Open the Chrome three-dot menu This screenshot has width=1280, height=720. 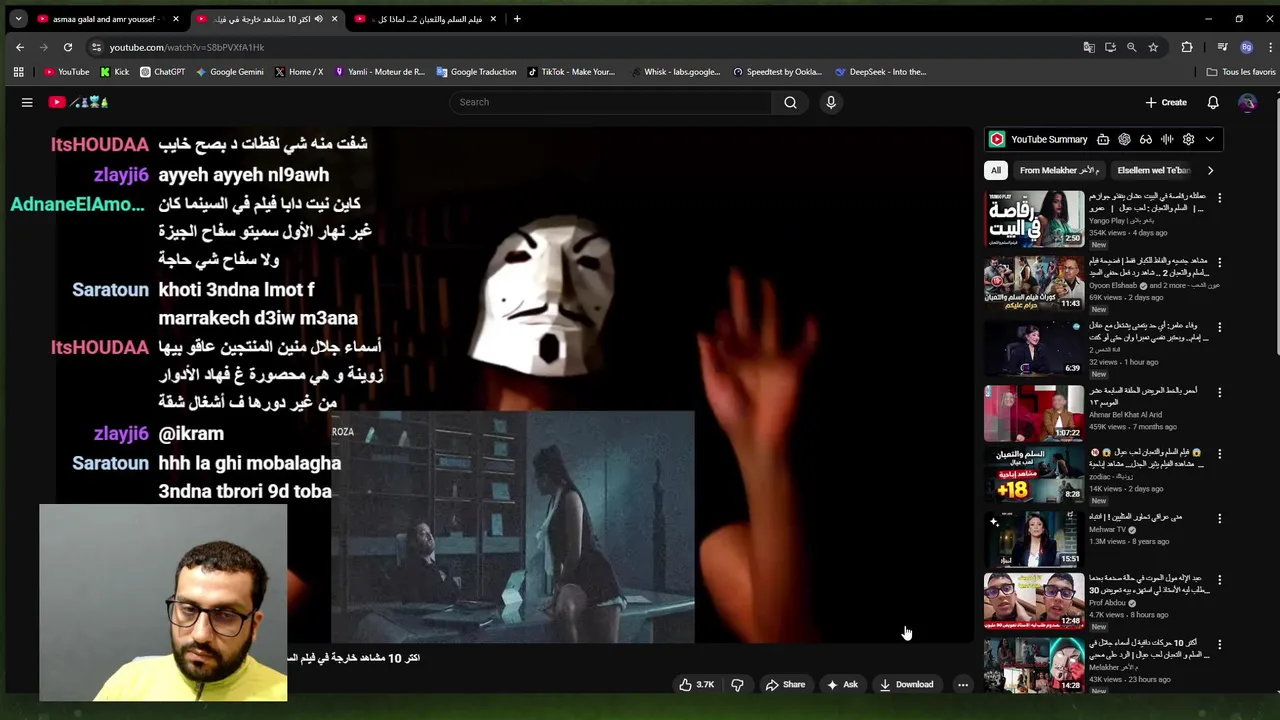pyautogui.click(x=1268, y=47)
